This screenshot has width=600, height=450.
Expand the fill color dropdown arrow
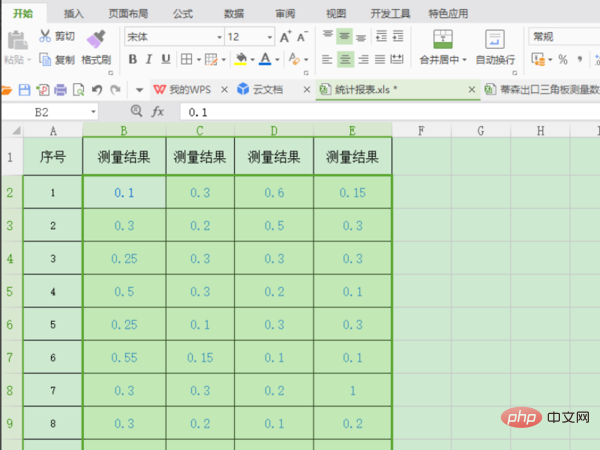(x=252, y=60)
